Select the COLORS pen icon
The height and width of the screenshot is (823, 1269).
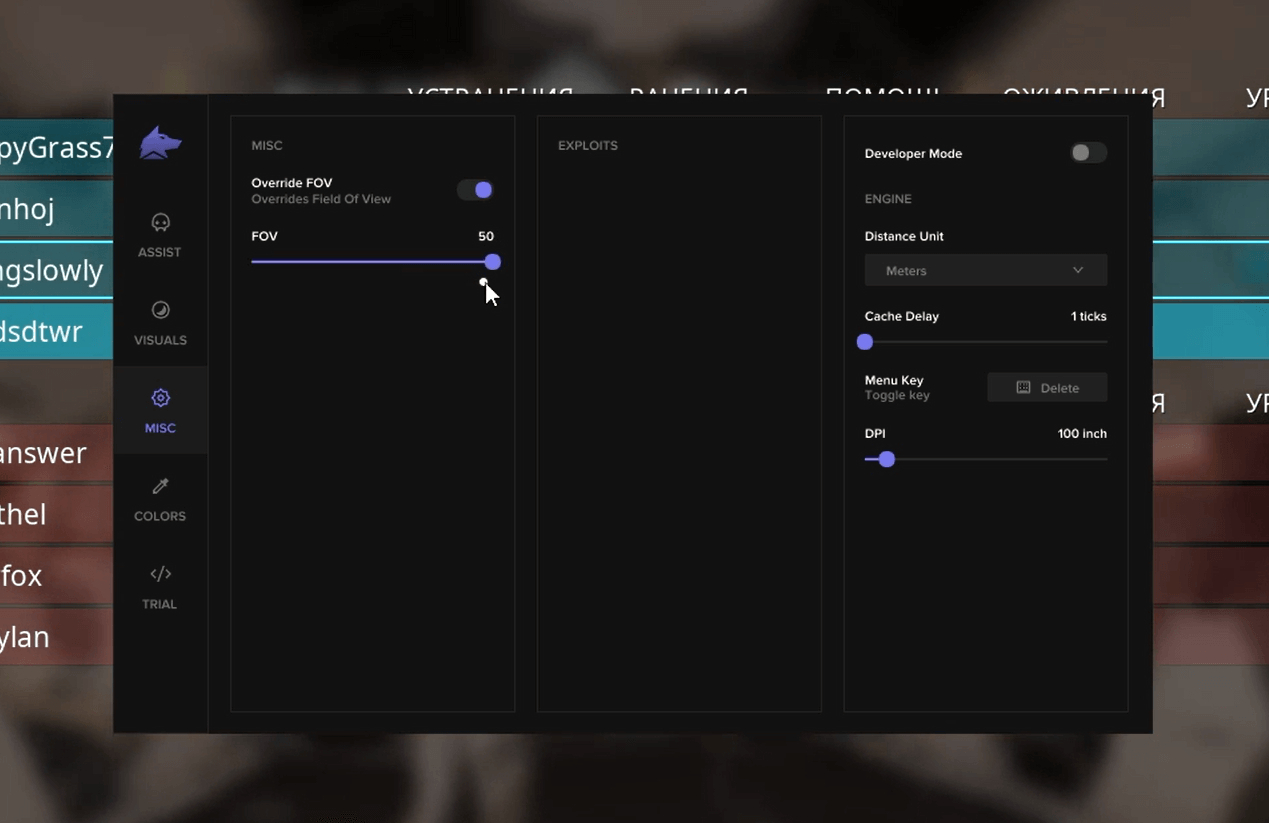[160, 485]
